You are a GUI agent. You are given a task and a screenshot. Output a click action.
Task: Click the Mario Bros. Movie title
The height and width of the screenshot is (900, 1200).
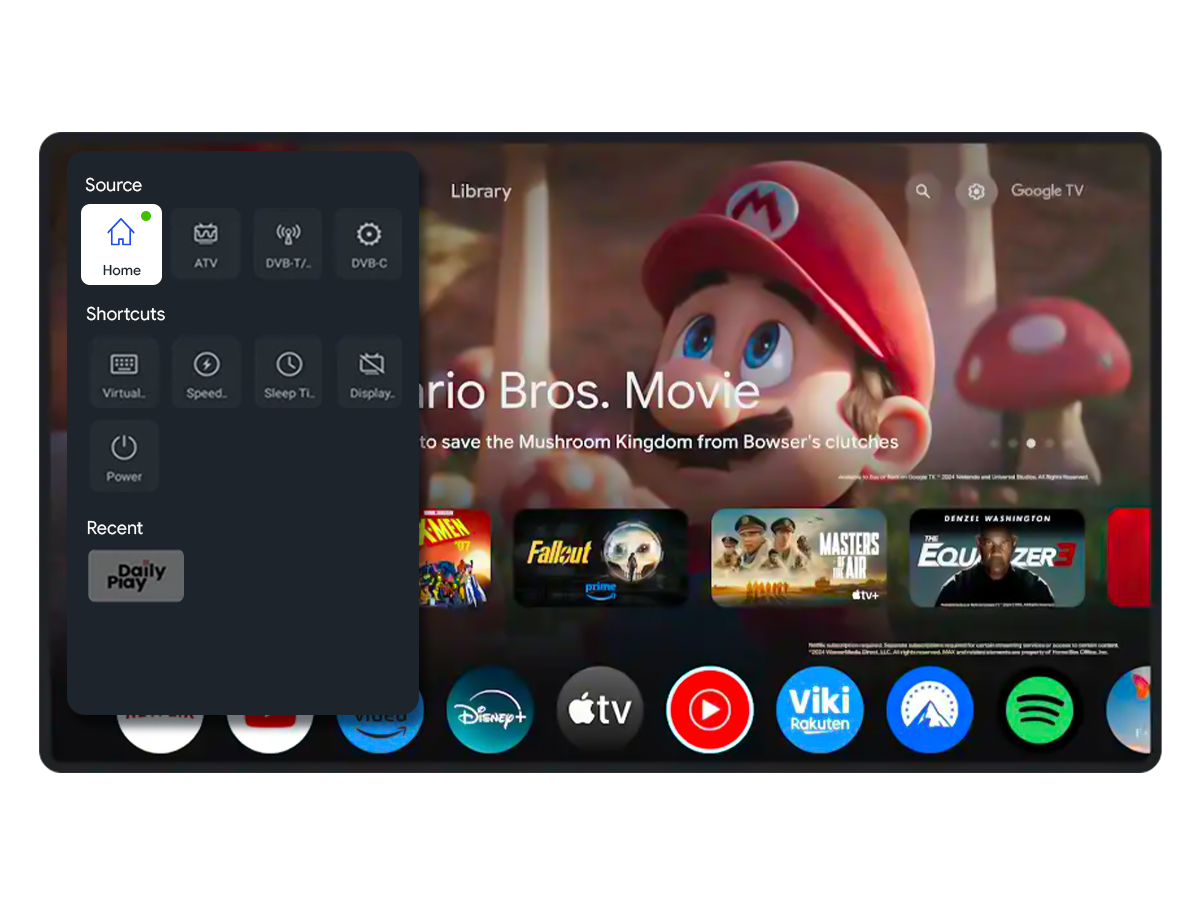pyautogui.click(x=590, y=391)
